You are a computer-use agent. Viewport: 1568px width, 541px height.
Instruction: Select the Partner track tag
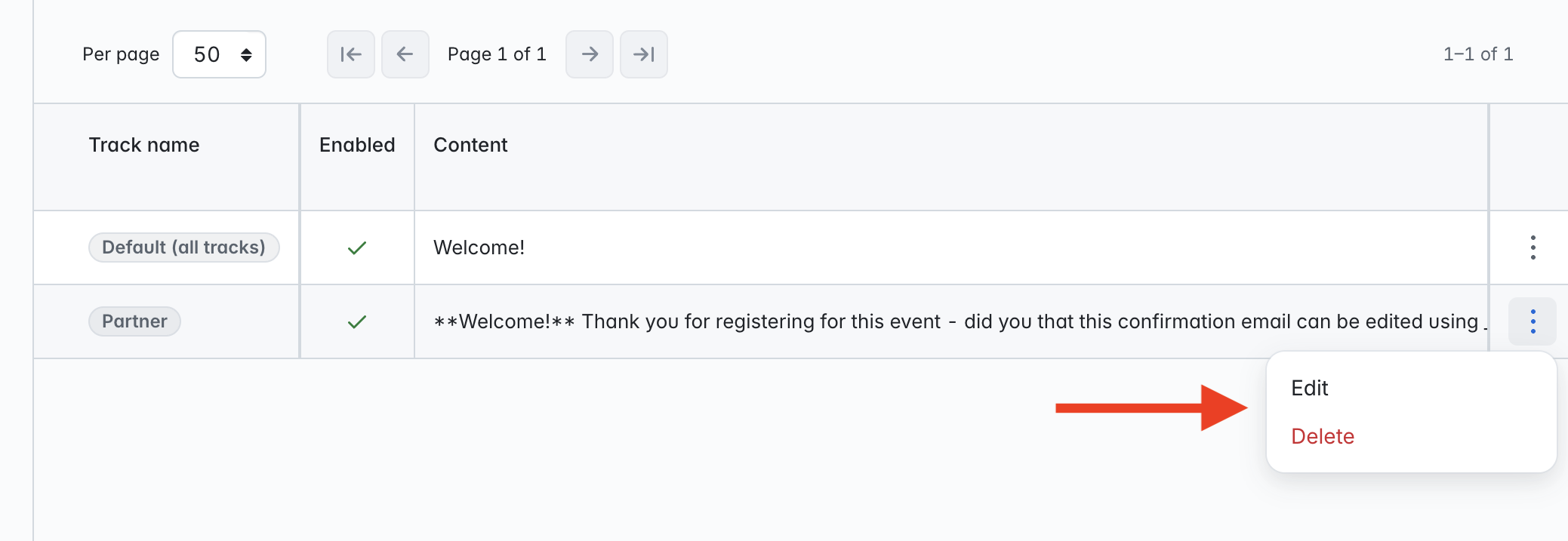134,321
